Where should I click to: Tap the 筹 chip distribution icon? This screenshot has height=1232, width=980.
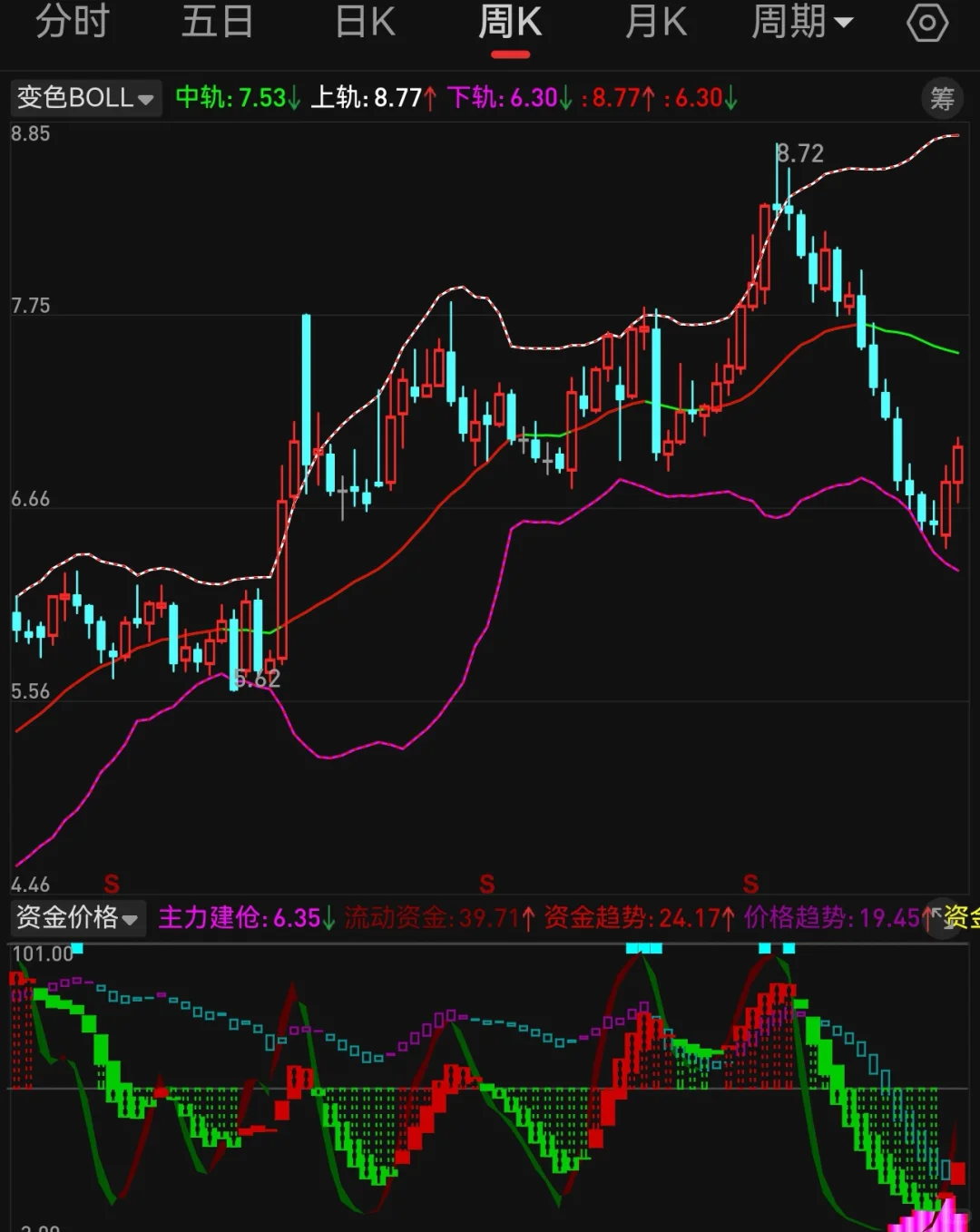(943, 98)
